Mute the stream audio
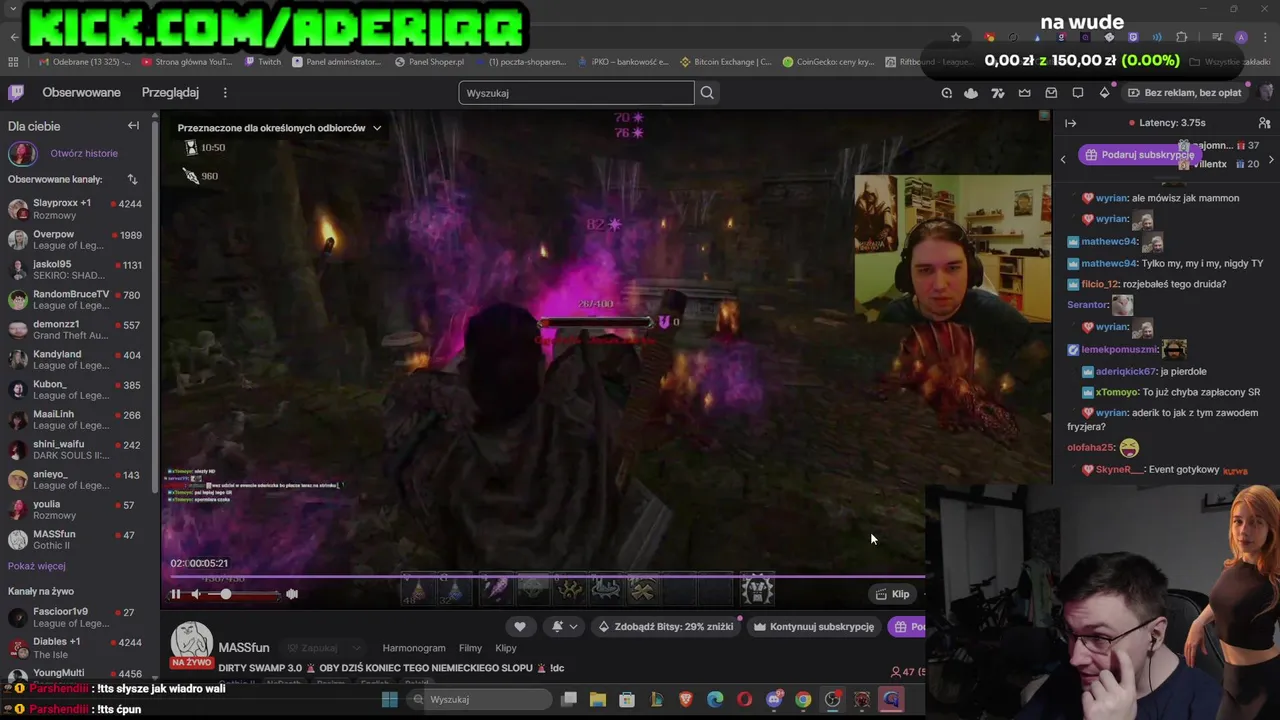 point(196,594)
